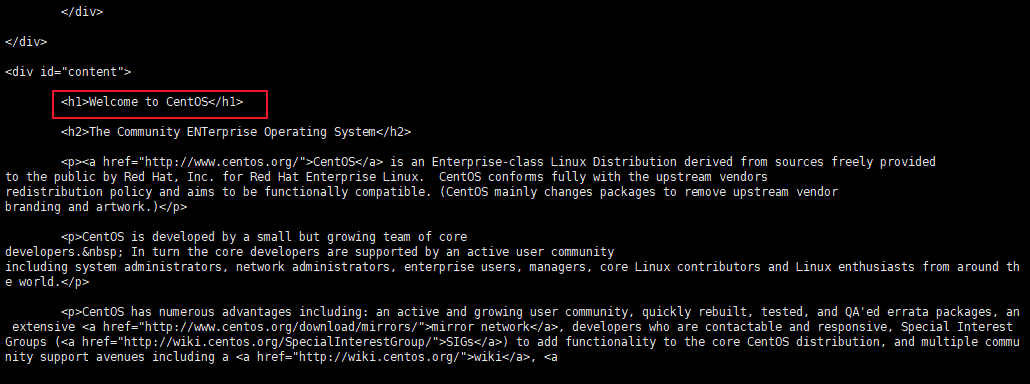
Task: Click the indented closing '</div>' tag at top
Action: tap(82, 12)
